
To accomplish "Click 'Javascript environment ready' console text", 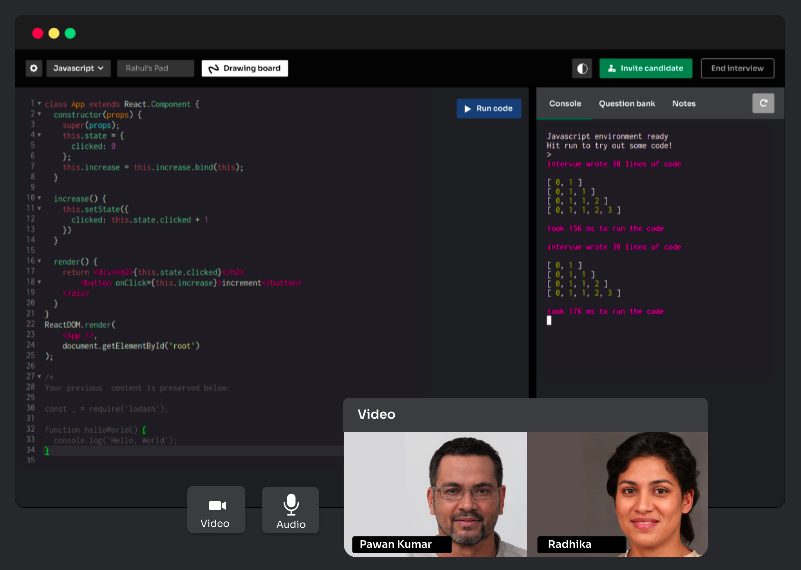I will click(607, 136).
